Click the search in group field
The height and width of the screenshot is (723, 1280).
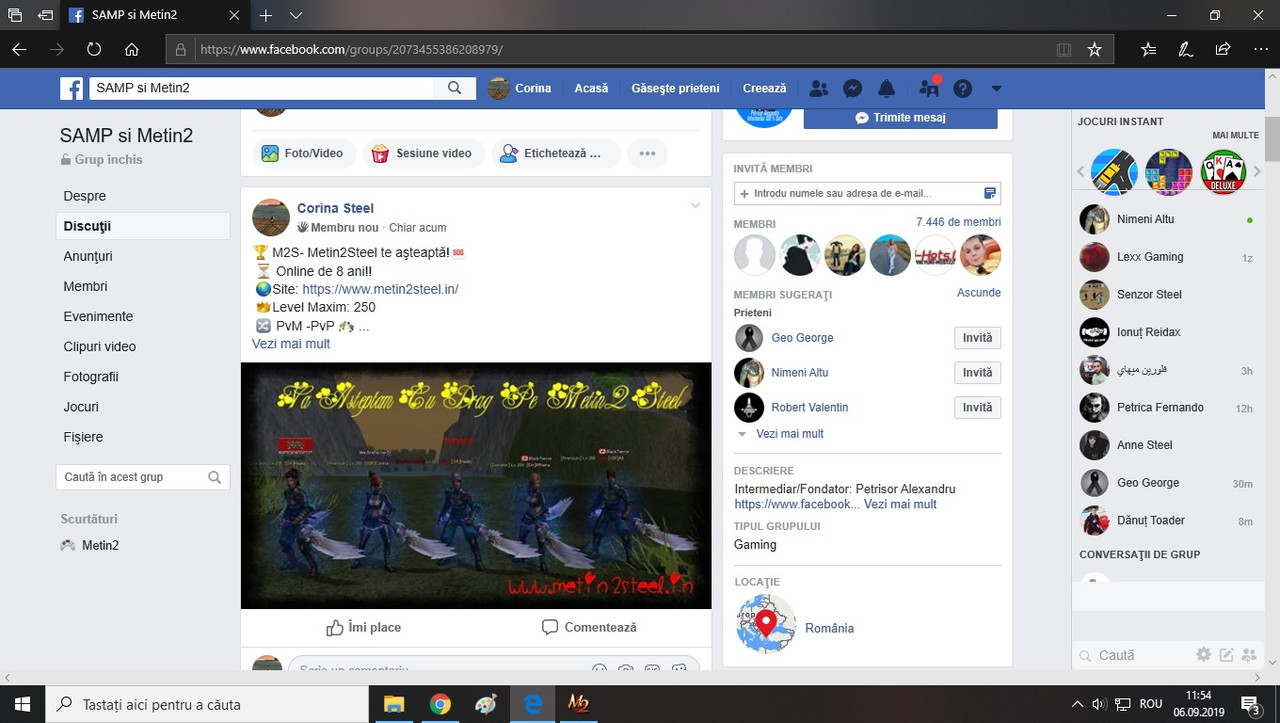click(143, 477)
